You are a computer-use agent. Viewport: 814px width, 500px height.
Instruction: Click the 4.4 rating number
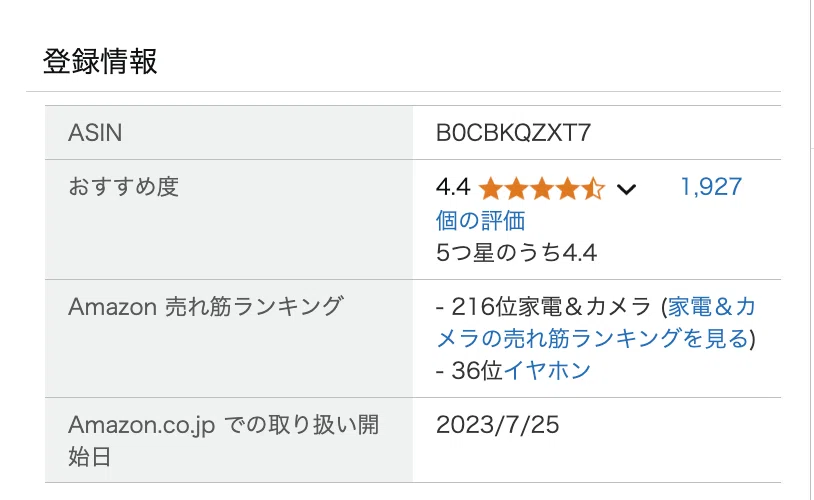[453, 187]
